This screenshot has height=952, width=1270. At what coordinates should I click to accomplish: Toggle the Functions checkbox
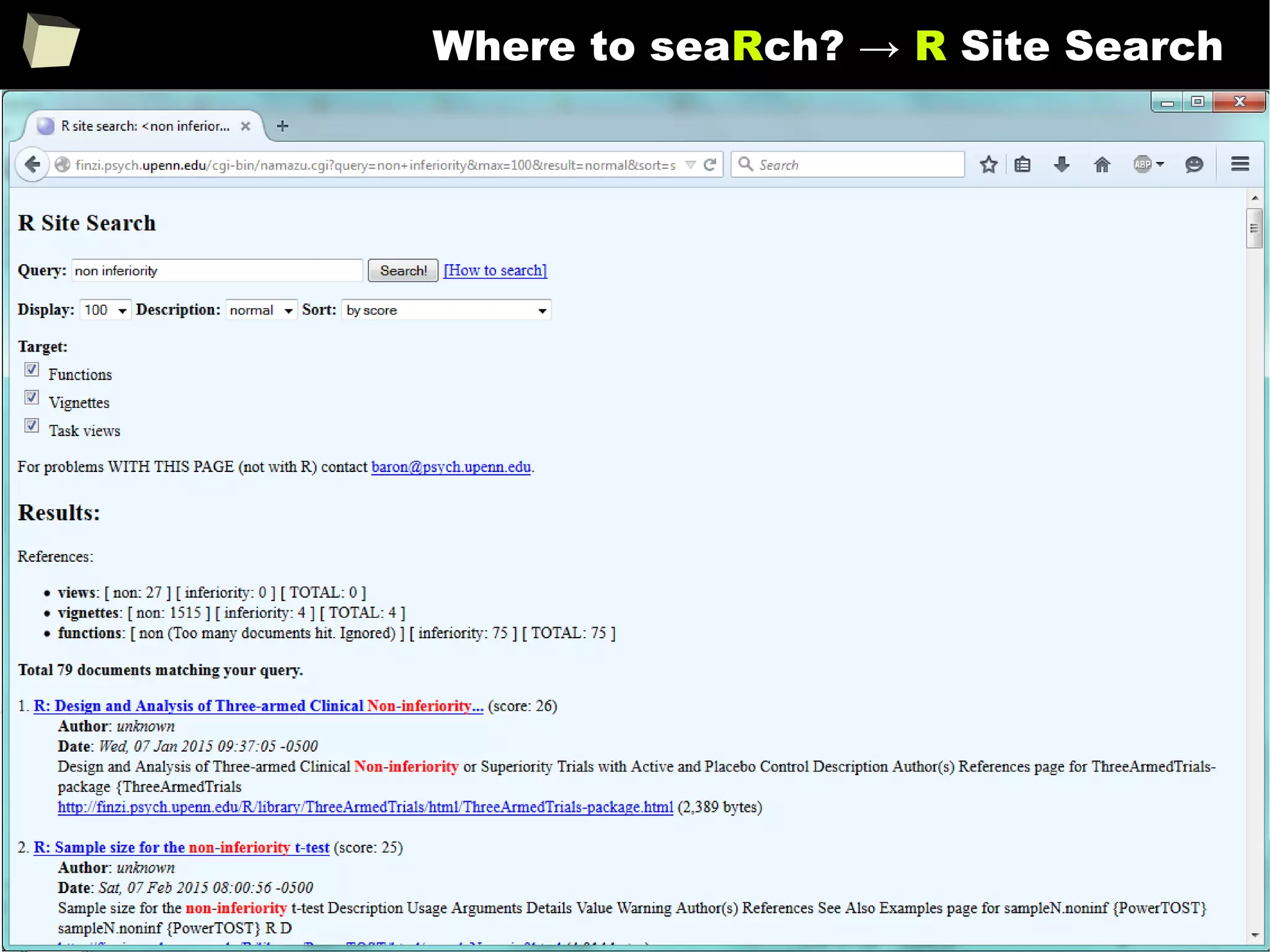tap(32, 370)
